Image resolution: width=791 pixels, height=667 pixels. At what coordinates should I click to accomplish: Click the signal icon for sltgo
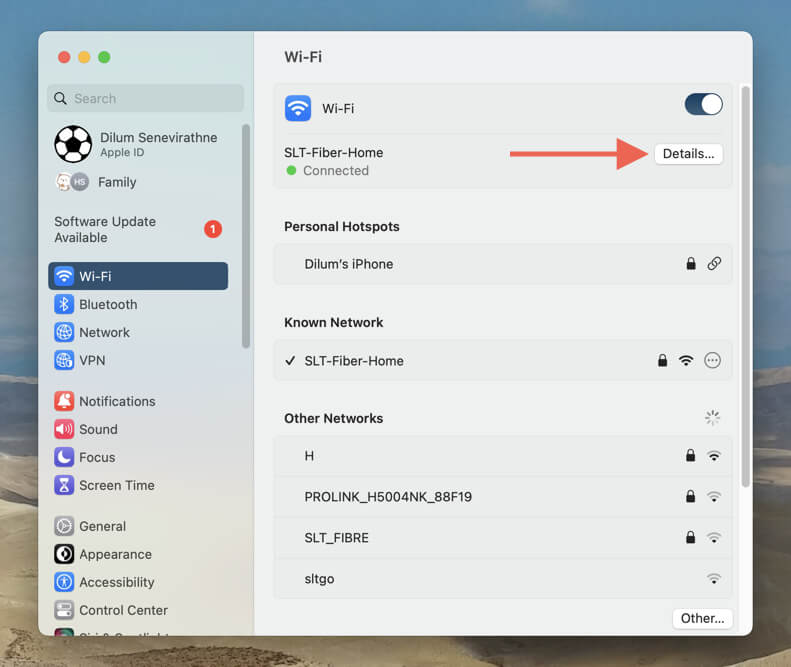point(714,579)
